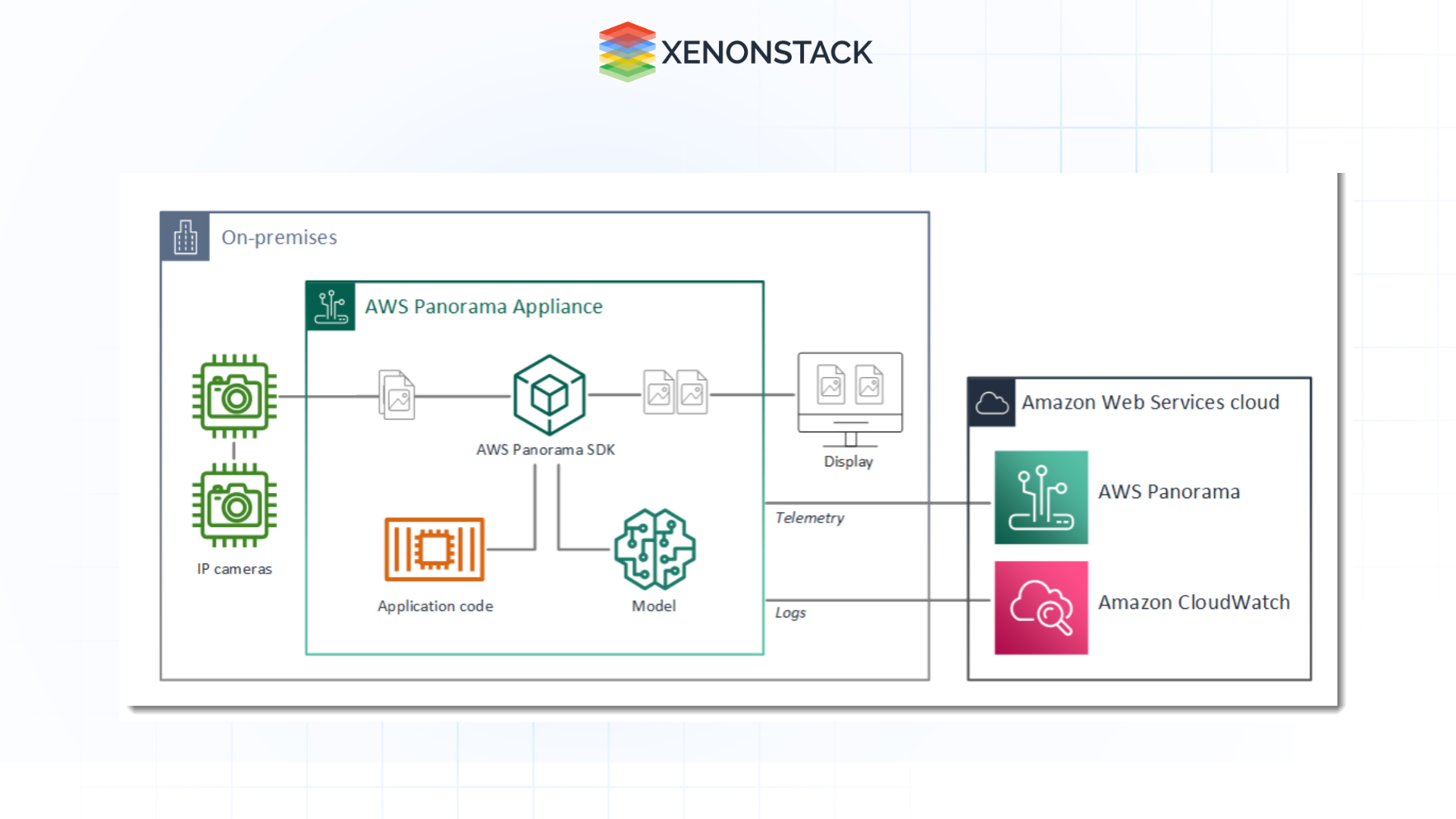Click the Application code orange icon
Screen dimensions: 1456x819
click(x=434, y=548)
